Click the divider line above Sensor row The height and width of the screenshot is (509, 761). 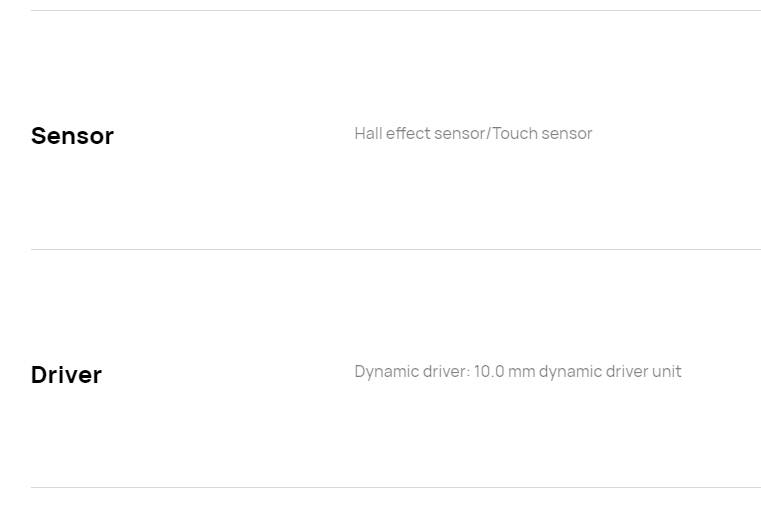click(396, 10)
